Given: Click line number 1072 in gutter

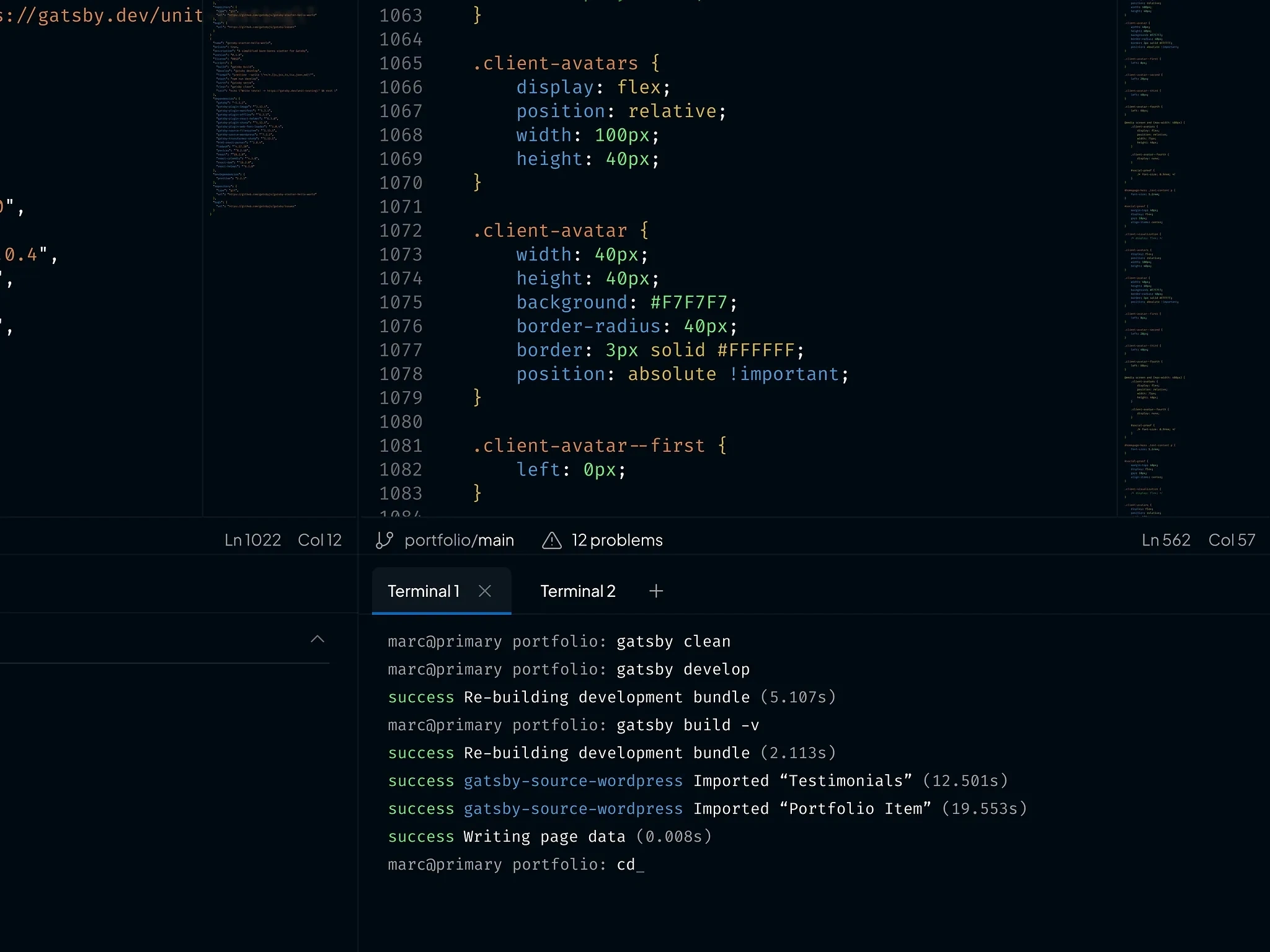Looking at the screenshot, I should tap(401, 231).
